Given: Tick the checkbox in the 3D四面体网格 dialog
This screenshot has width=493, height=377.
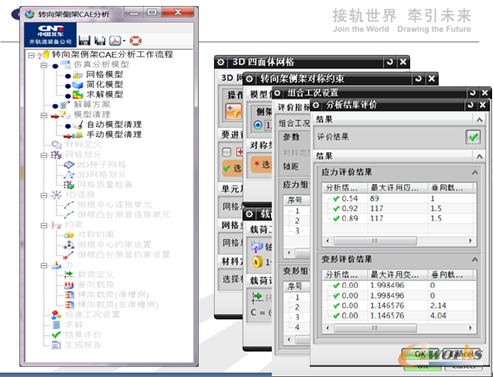Looking at the screenshot, I should point(227,152).
